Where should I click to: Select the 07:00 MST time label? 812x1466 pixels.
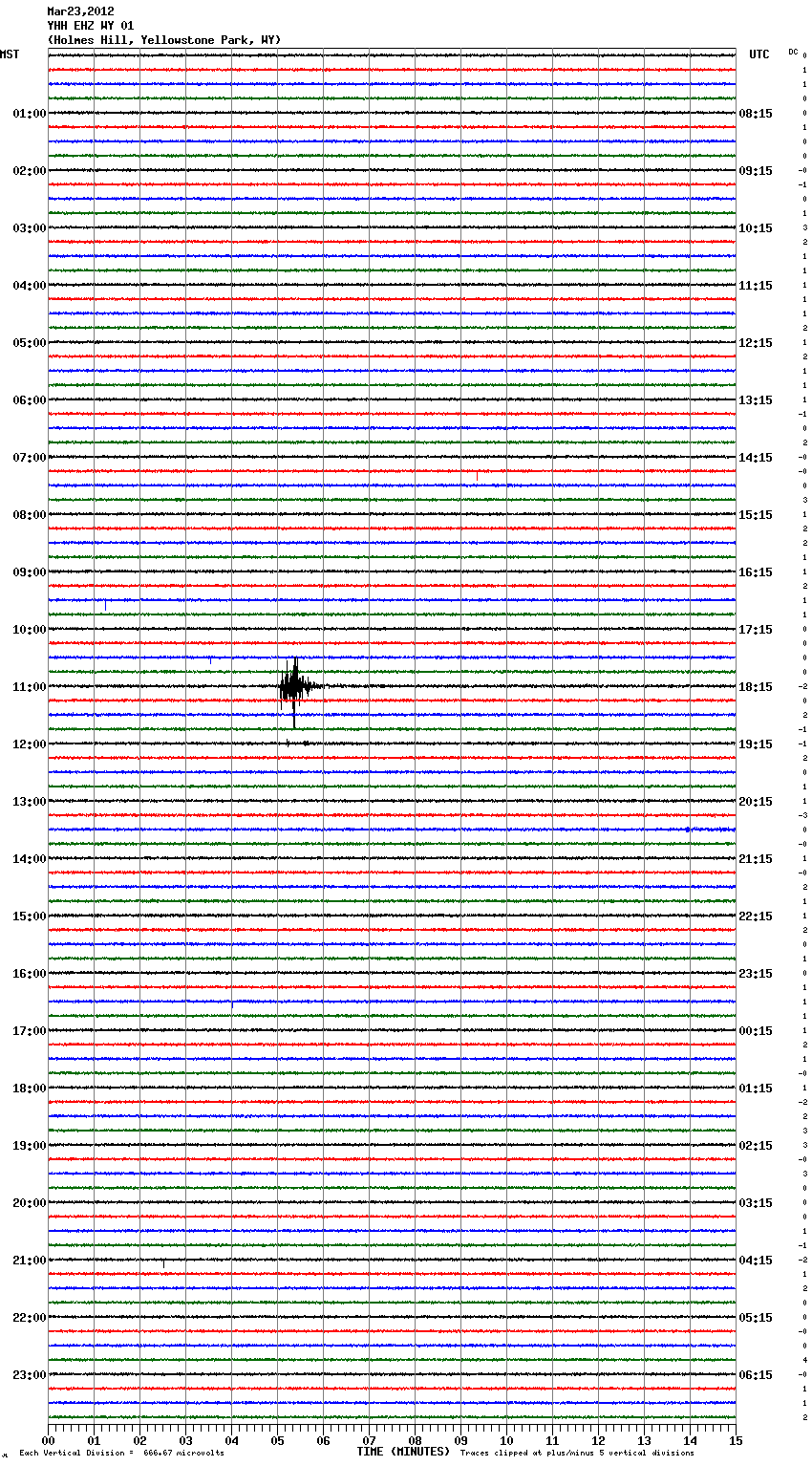[30, 458]
